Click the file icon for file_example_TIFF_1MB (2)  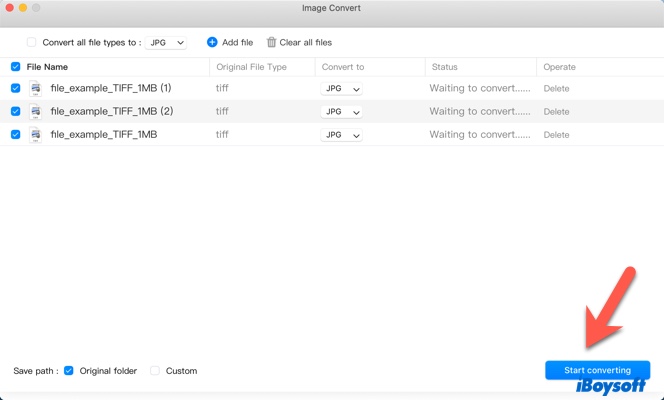pyautogui.click(x=35, y=111)
